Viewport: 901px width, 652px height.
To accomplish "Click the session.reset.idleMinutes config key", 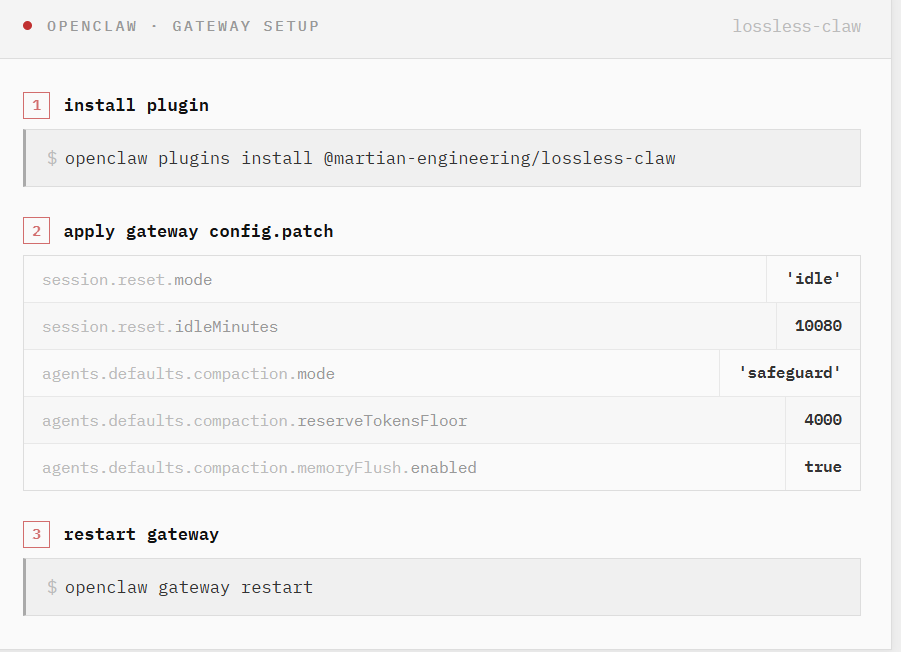I will point(160,326).
